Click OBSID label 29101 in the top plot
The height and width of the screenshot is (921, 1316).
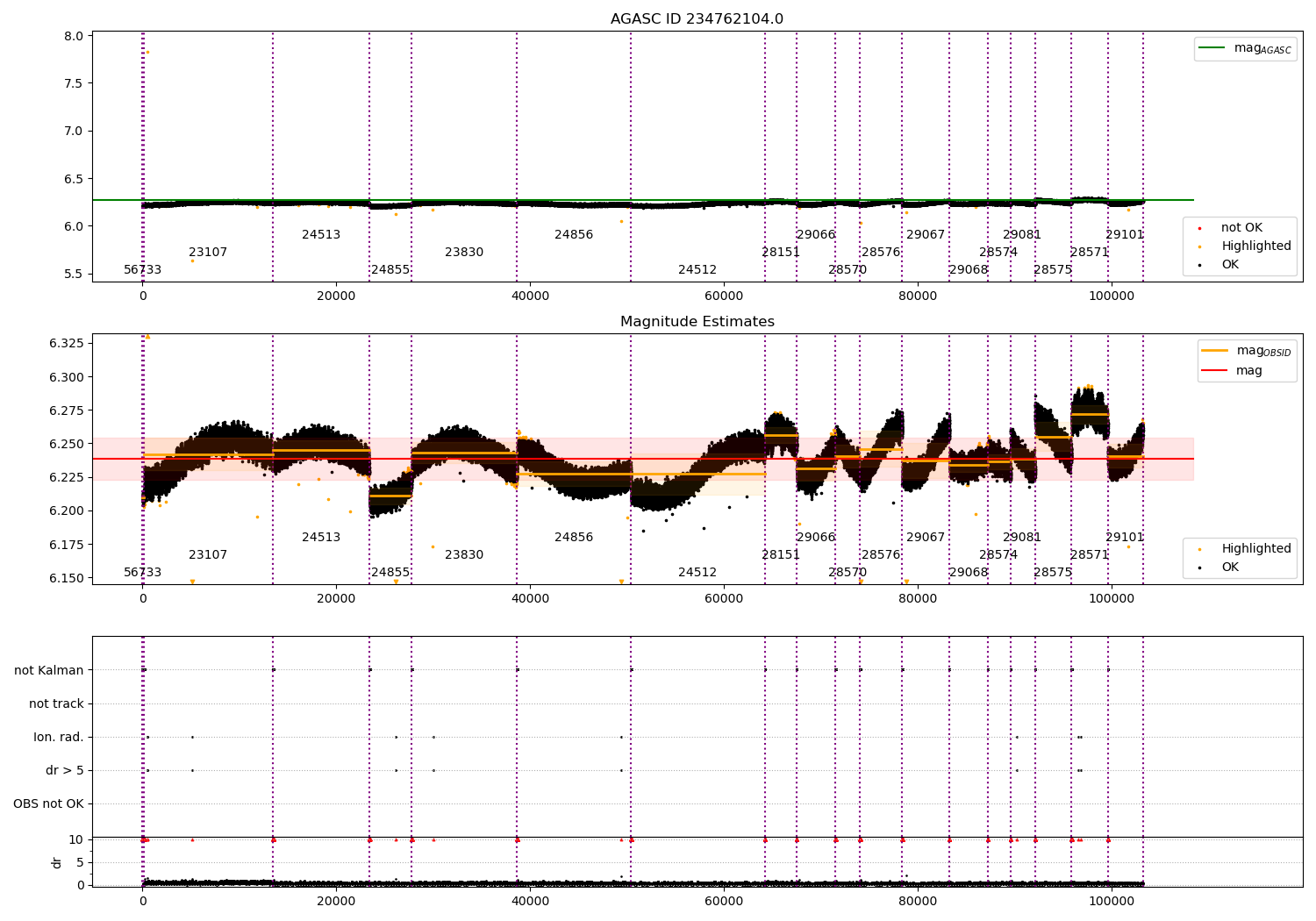(1125, 235)
